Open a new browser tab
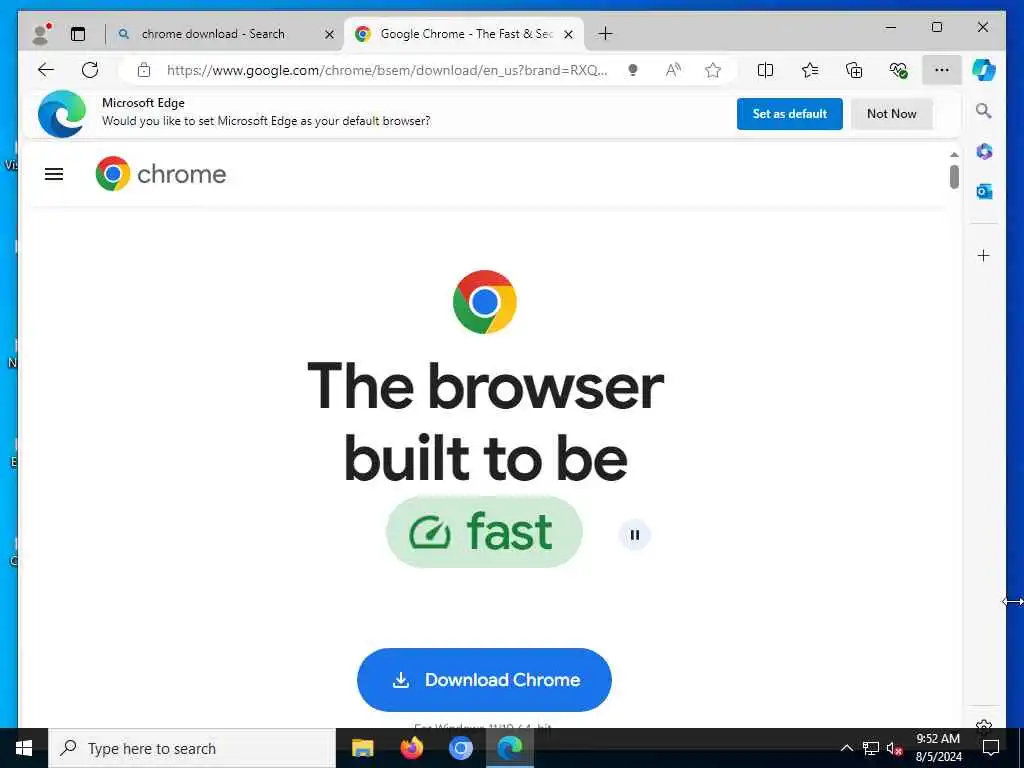1024x768 pixels. [x=605, y=34]
